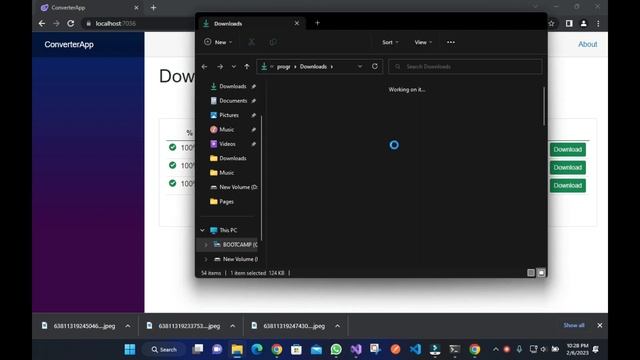Collapse the This PC tree node
Screen dimensions: 640x360
point(202,230)
